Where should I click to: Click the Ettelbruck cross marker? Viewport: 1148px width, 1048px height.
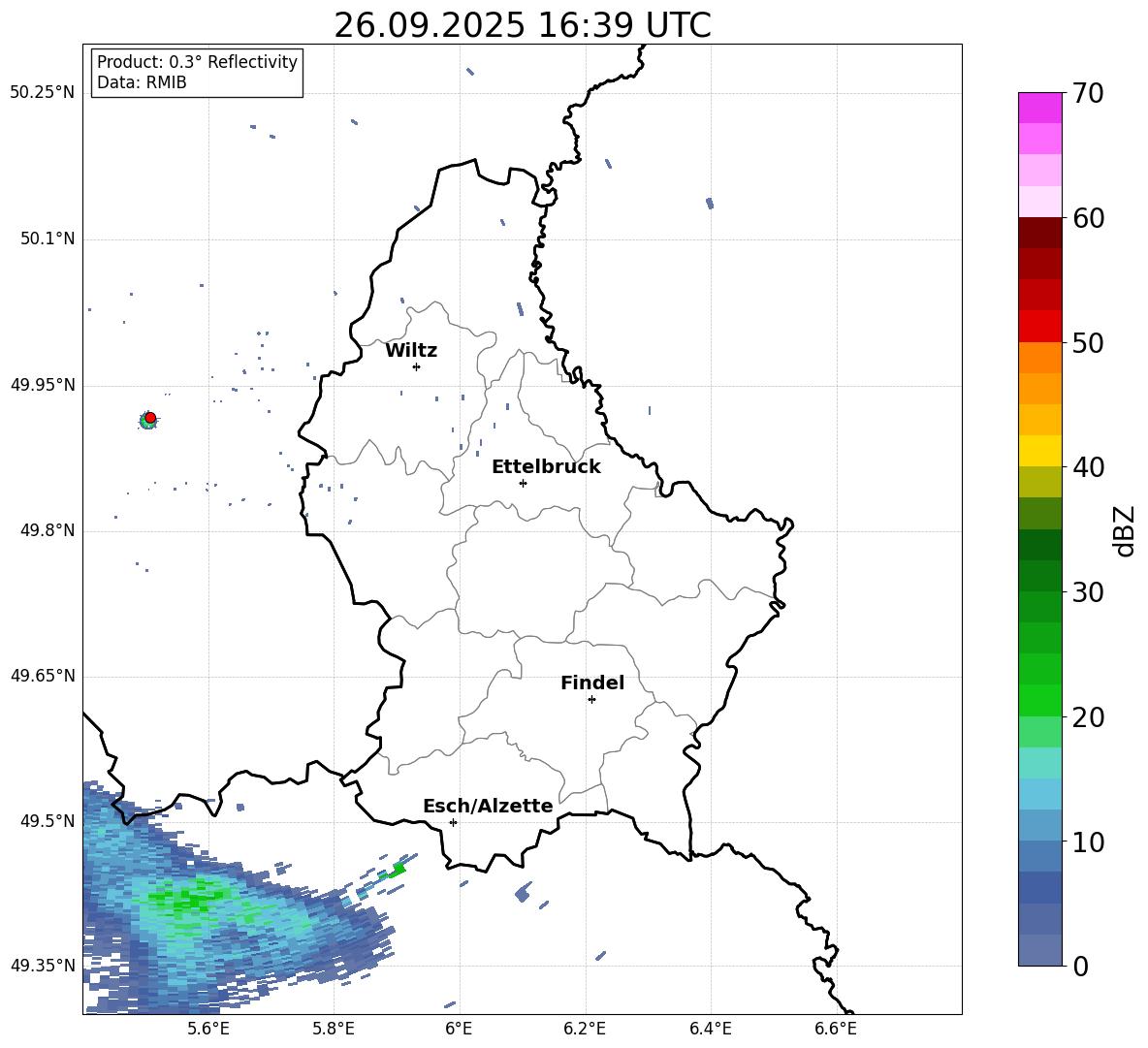(523, 483)
